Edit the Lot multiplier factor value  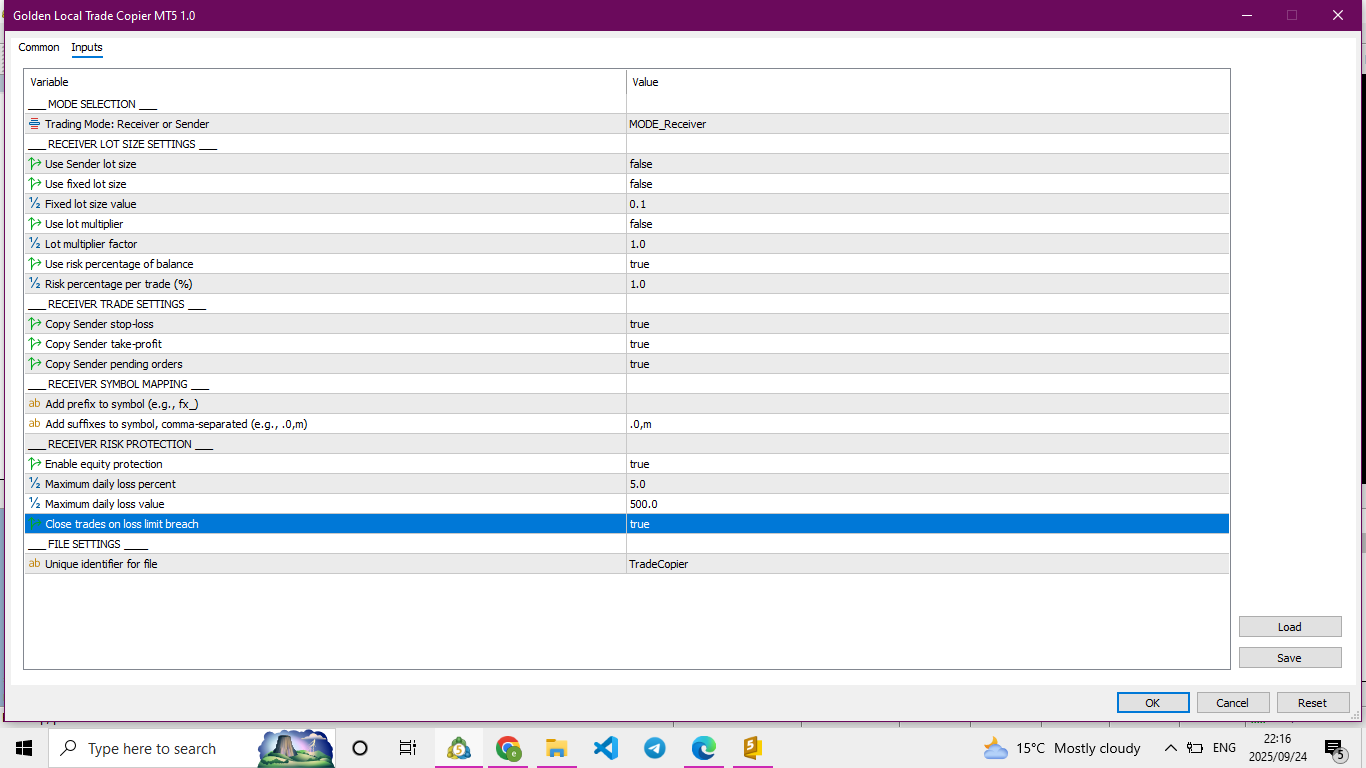tap(928, 244)
